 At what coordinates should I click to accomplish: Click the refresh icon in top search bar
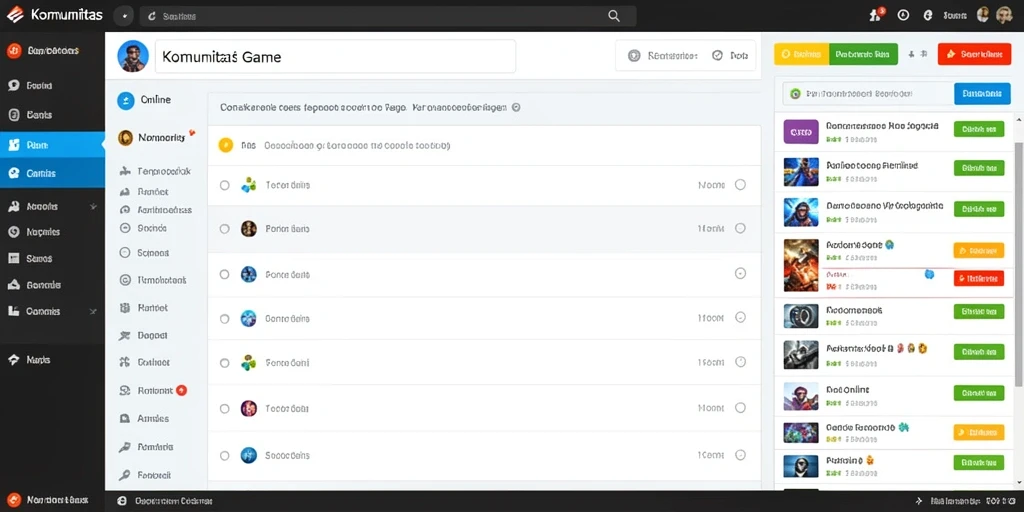coord(152,16)
